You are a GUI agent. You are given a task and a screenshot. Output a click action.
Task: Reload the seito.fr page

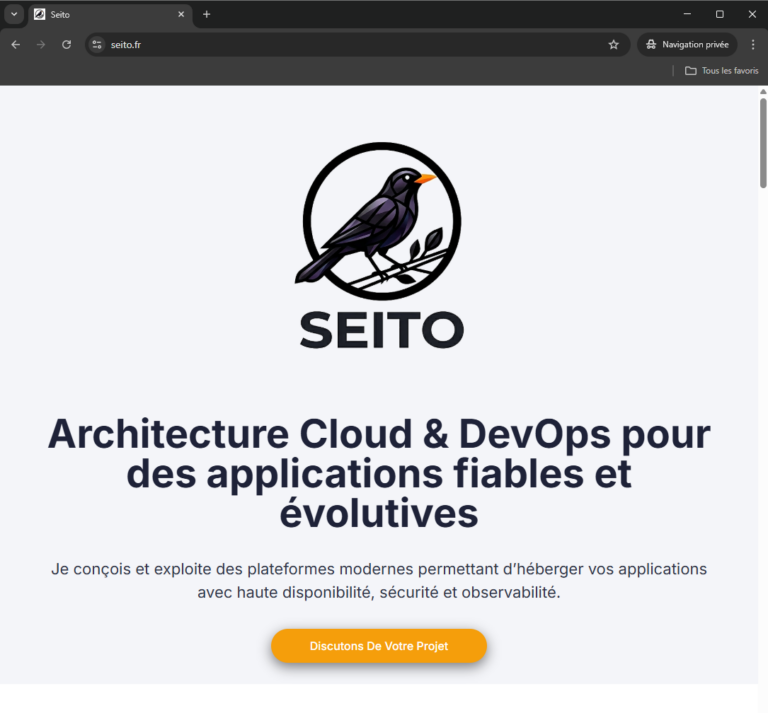(x=67, y=45)
